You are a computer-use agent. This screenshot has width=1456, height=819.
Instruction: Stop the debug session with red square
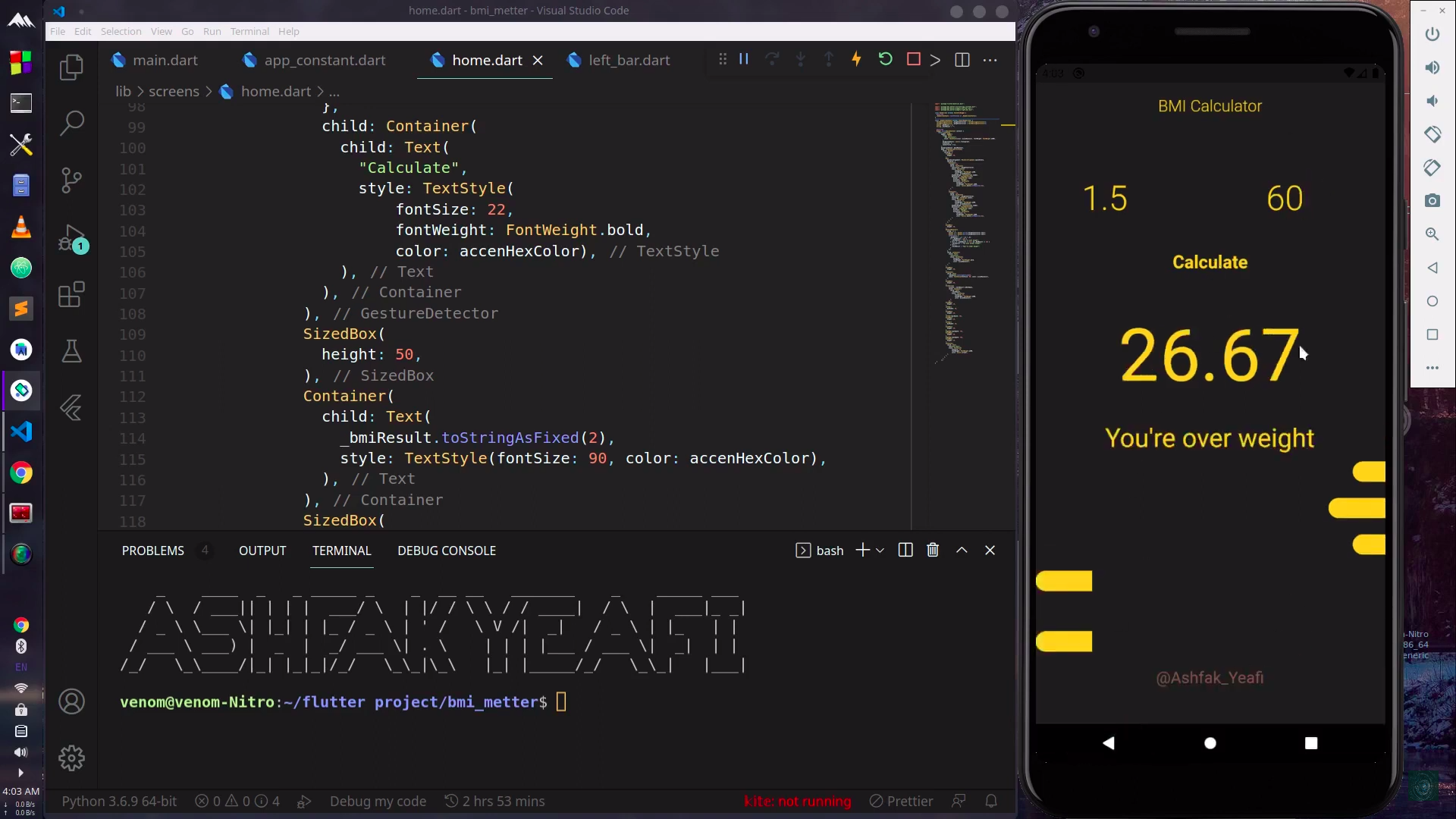(913, 59)
